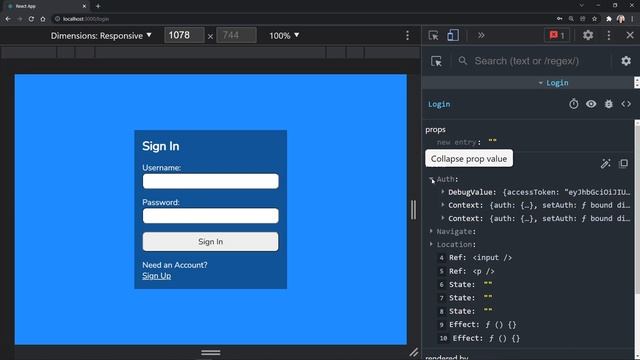Follow the Sign Up link
The width and height of the screenshot is (640, 360).
click(157, 276)
